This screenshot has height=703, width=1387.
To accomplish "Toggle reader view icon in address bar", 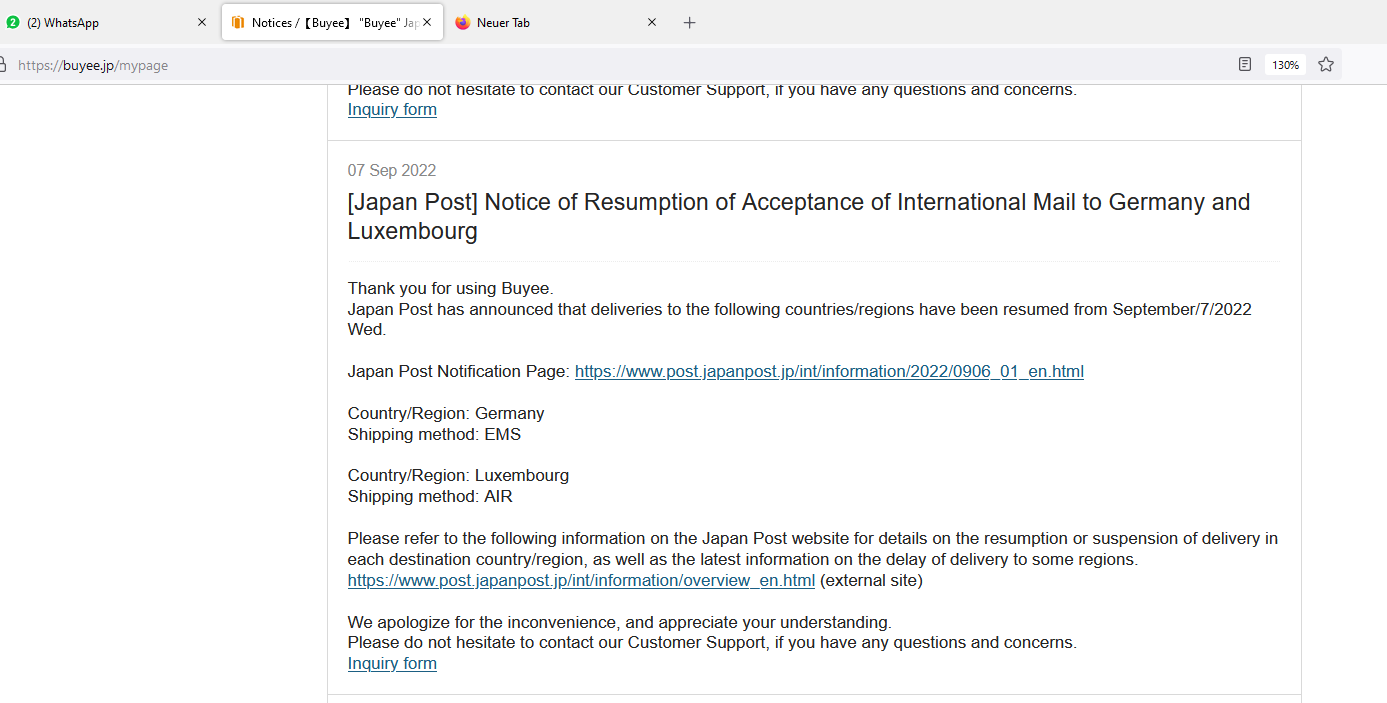I will (x=1245, y=65).
